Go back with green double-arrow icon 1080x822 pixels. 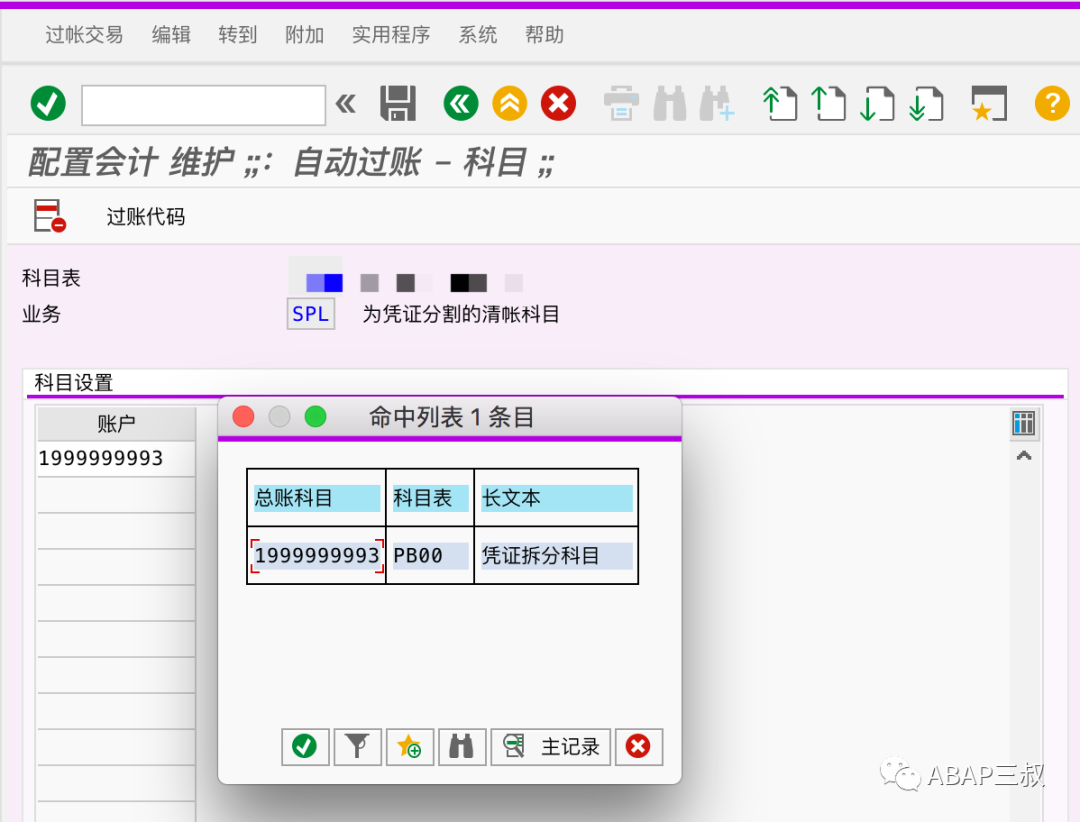461,104
